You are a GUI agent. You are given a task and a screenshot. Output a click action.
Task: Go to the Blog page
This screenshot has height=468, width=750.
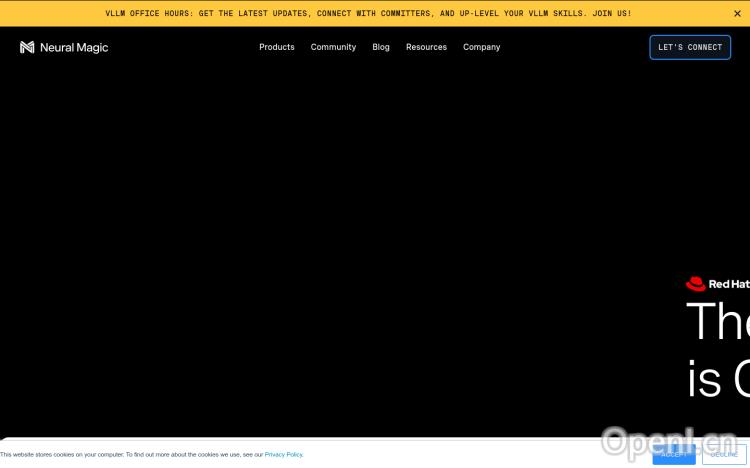tap(381, 47)
